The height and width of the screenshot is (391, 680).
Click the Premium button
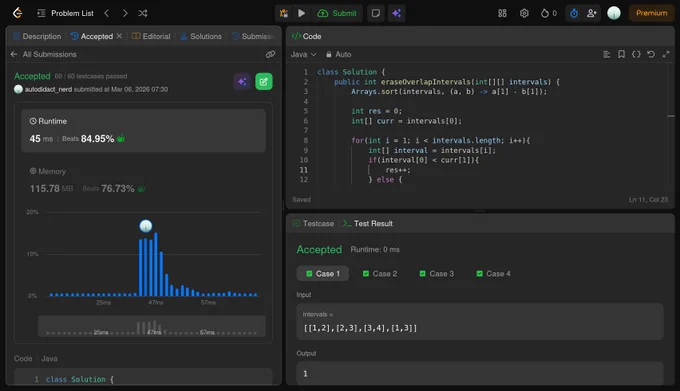click(651, 13)
